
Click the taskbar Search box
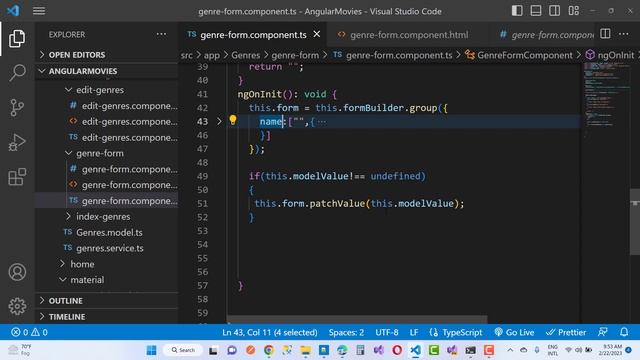click(x=183, y=350)
